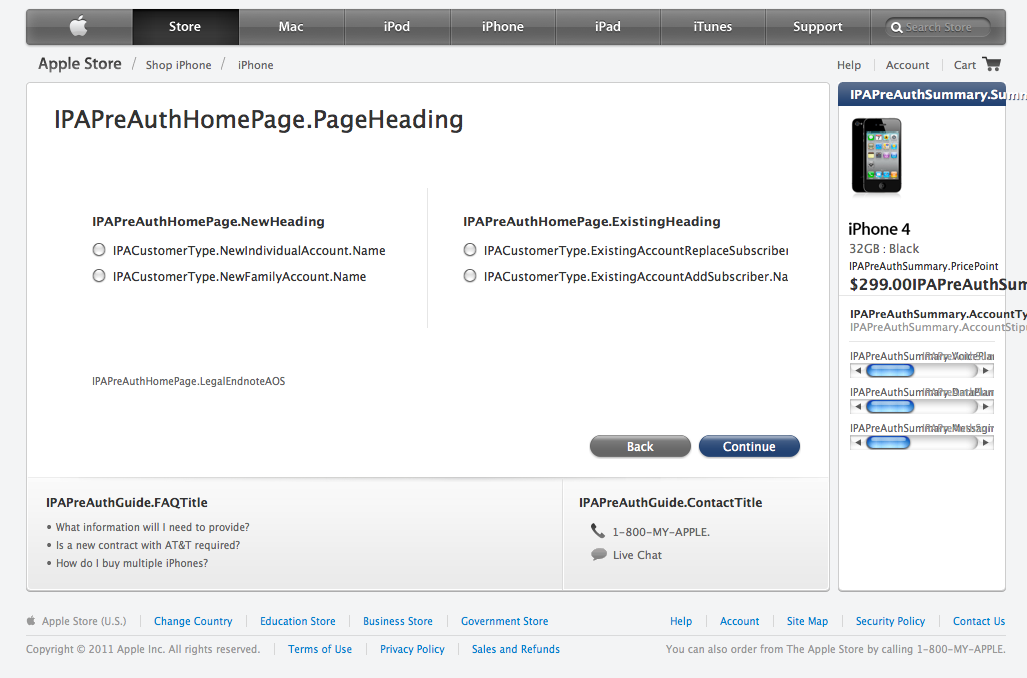Open Government Store footer link
Viewport: 1027px width, 678px height.
click(504, 621)
